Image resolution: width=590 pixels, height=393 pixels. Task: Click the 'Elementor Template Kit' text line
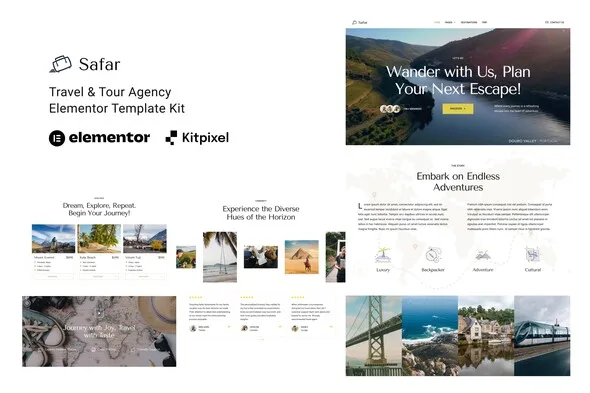117,108
